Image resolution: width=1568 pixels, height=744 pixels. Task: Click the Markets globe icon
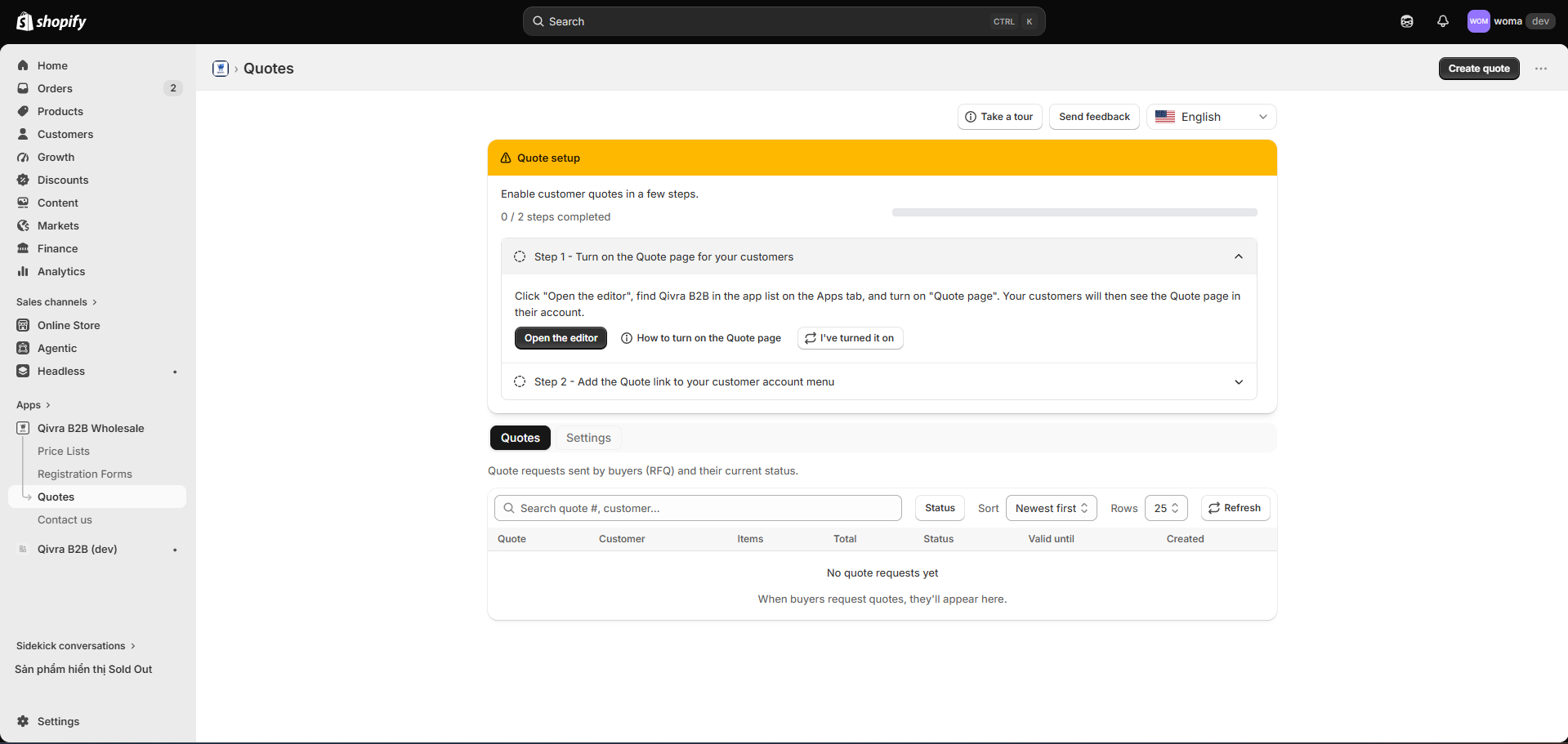click(23, 225)
